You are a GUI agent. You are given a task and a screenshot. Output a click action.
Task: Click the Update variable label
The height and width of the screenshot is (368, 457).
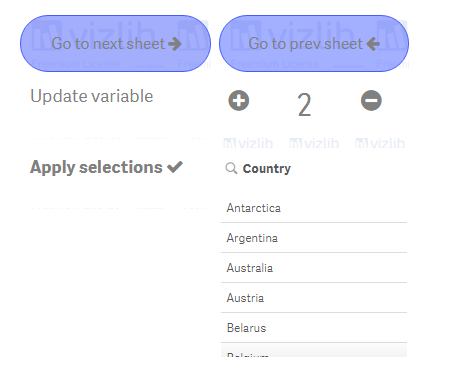92,96
